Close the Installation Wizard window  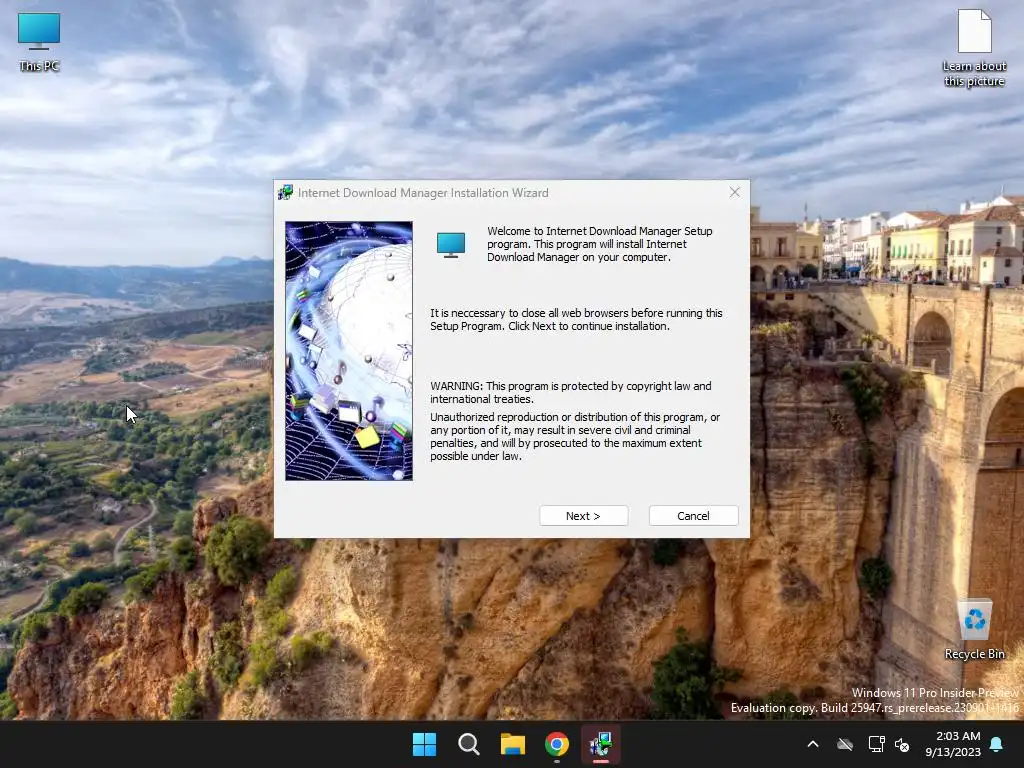coord(735,192)
